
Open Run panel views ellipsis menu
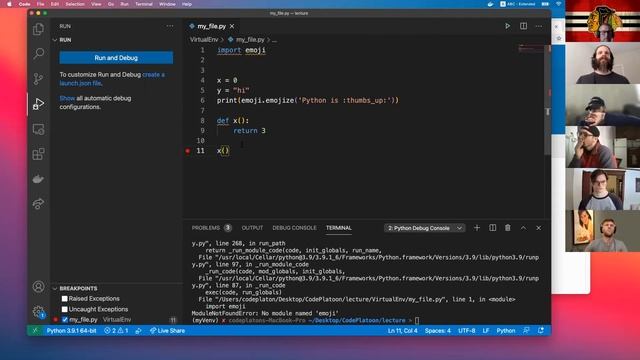point(170,26)
